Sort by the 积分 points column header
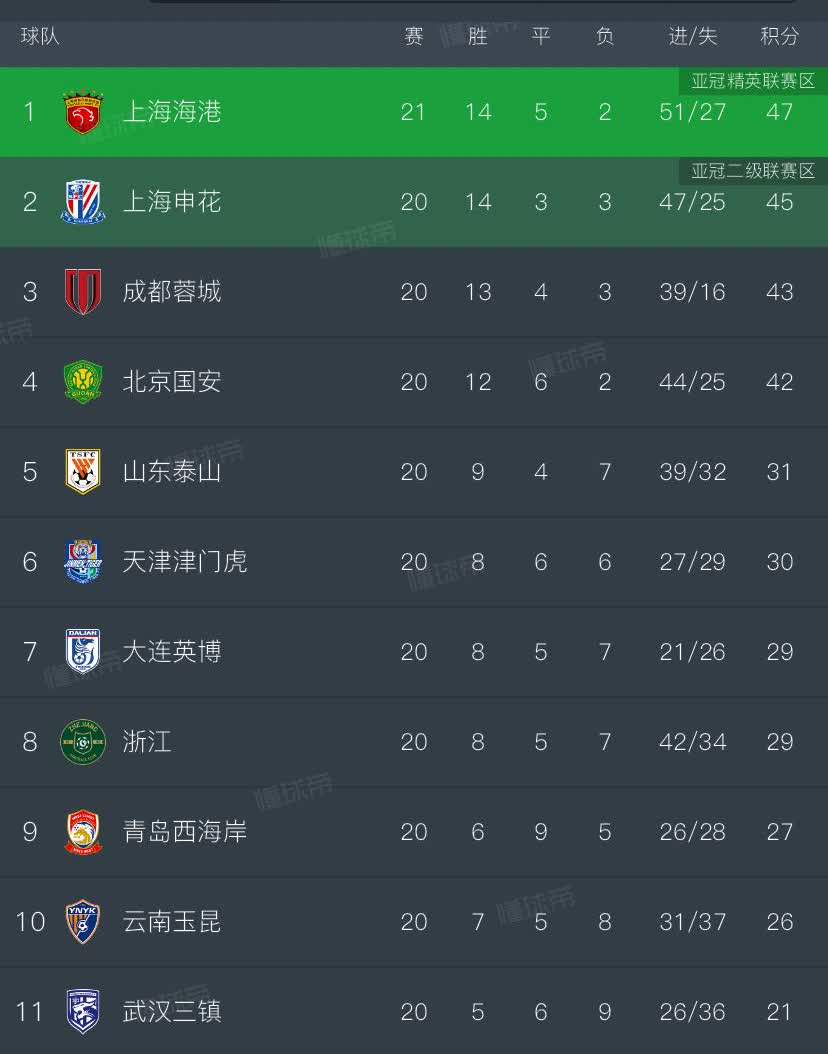Screen dimensions: 828x1054 779,37
